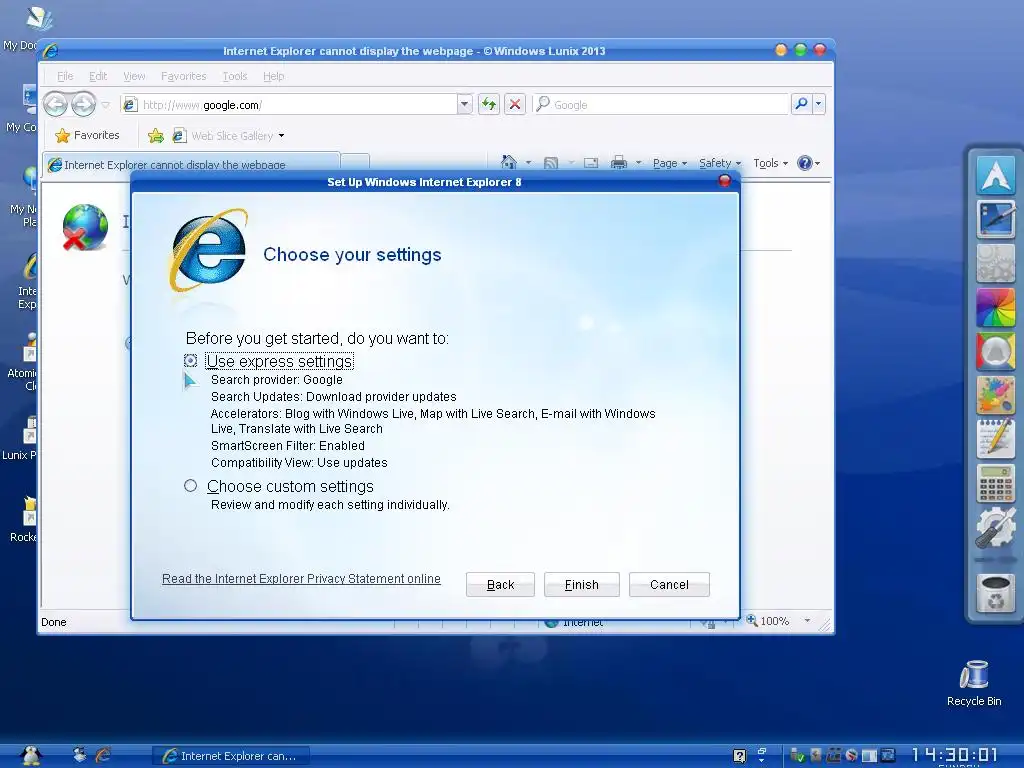Open the Help menu
Viewport: 1024px width, 768px height.
[273, 76]
